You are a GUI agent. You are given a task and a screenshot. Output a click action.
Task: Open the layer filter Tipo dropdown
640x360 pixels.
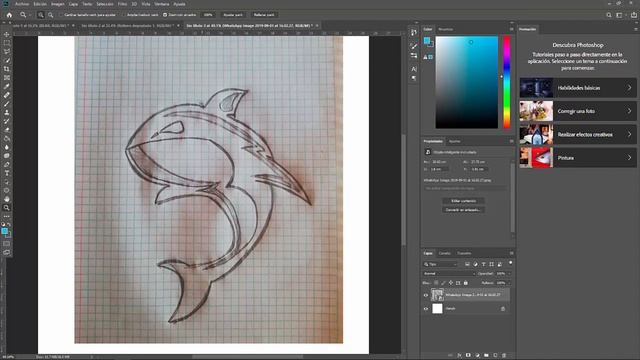[x=440, y=264]
